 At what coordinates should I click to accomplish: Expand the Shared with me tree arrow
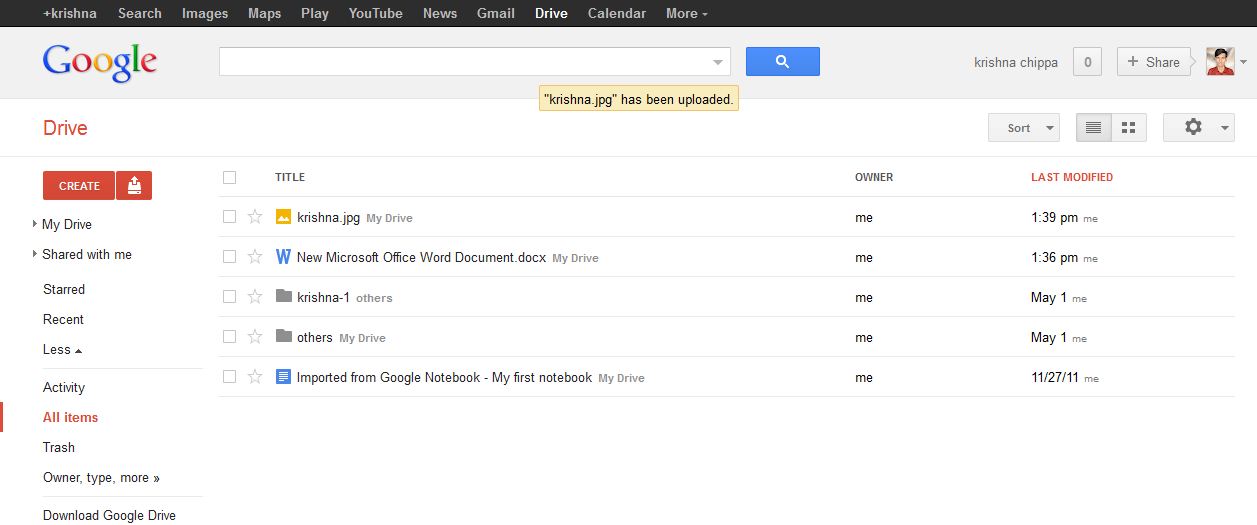pos(35,254)
